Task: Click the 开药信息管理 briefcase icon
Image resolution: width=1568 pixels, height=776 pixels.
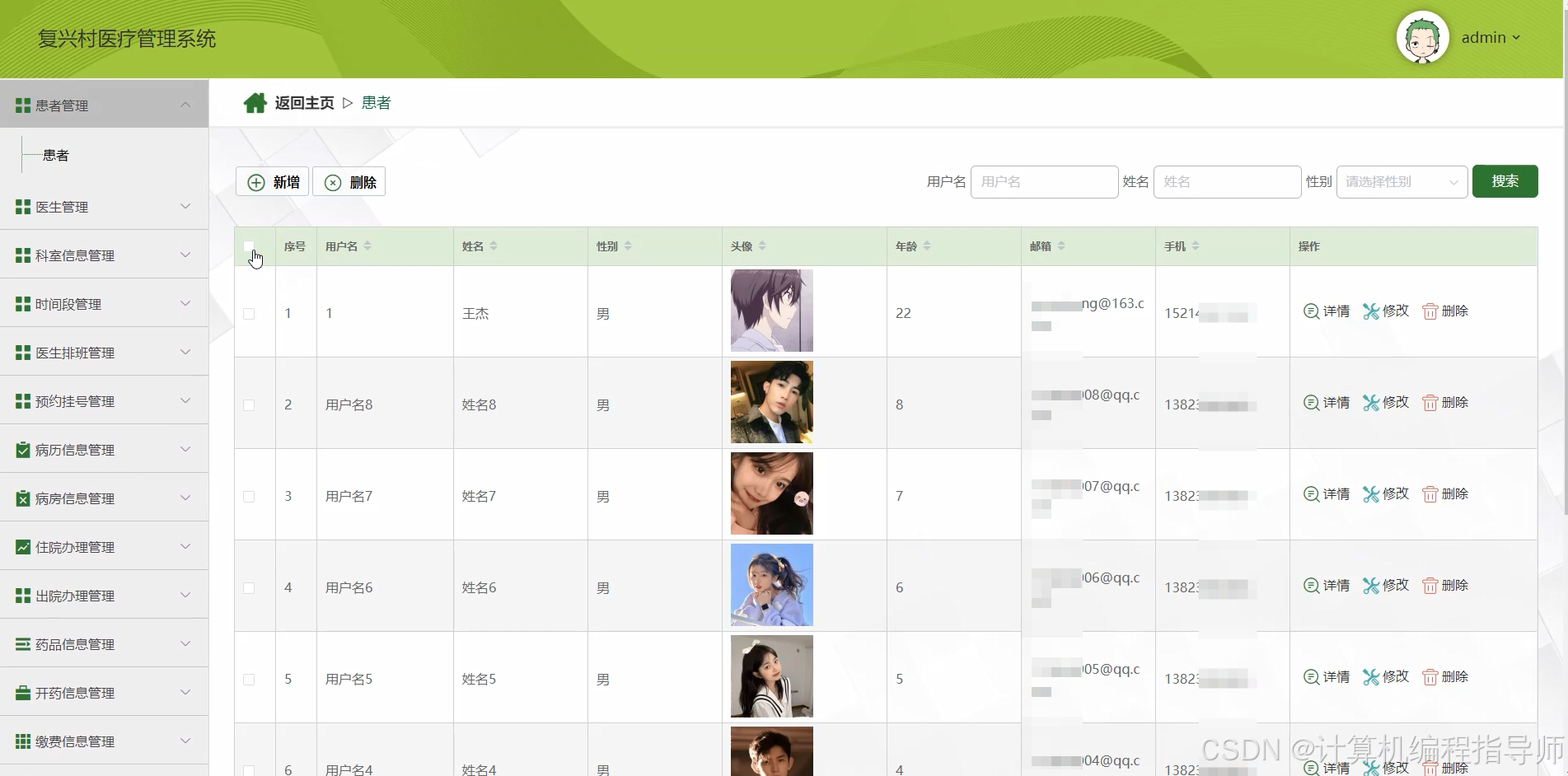Action: (23, 693)
